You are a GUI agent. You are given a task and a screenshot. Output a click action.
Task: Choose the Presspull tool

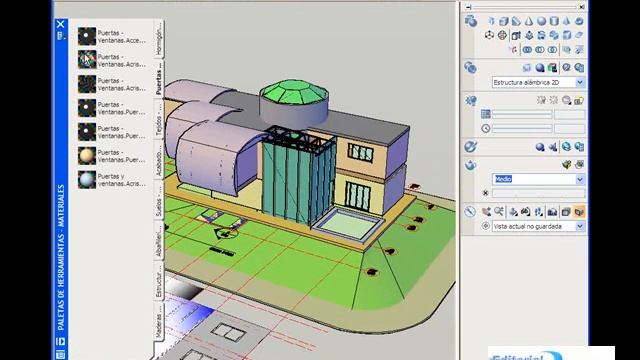[x=529, y=35]
